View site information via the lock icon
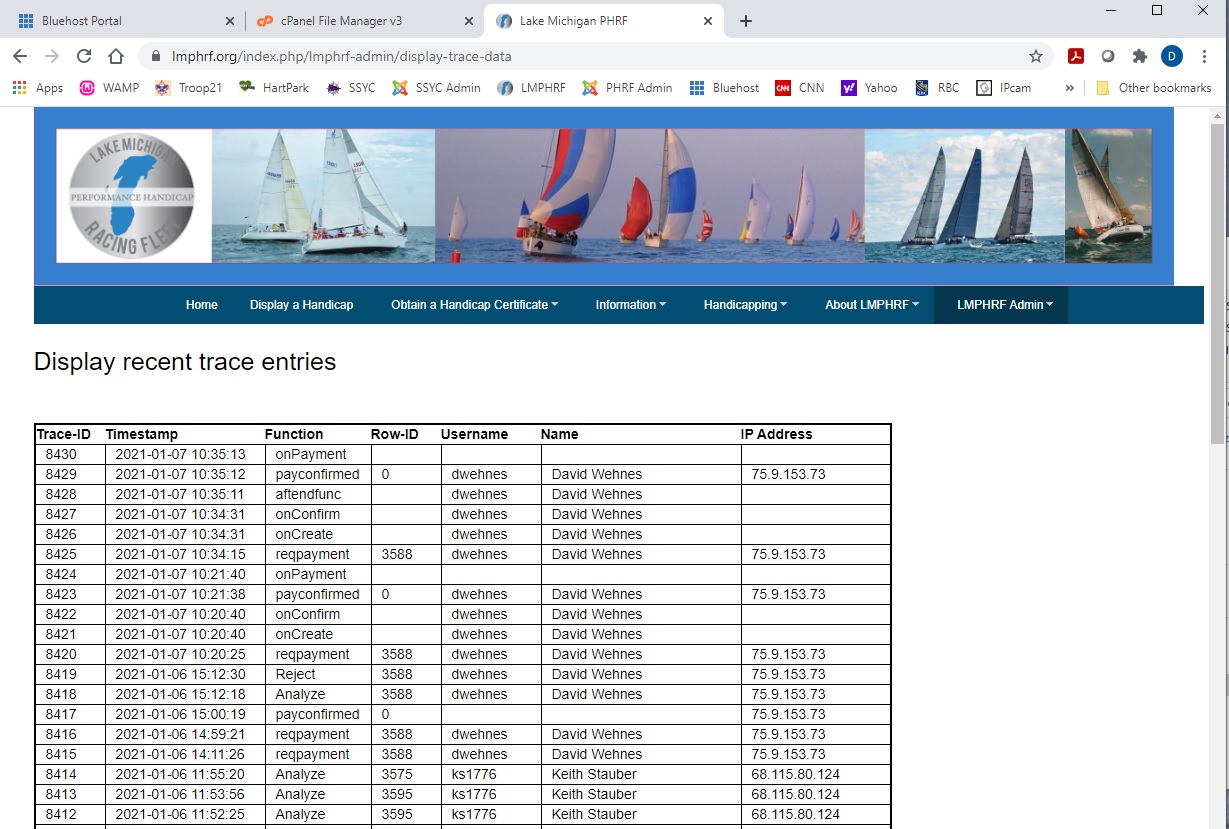The width and height of the screenshot is (1229, 829). (x=155, y=56)
